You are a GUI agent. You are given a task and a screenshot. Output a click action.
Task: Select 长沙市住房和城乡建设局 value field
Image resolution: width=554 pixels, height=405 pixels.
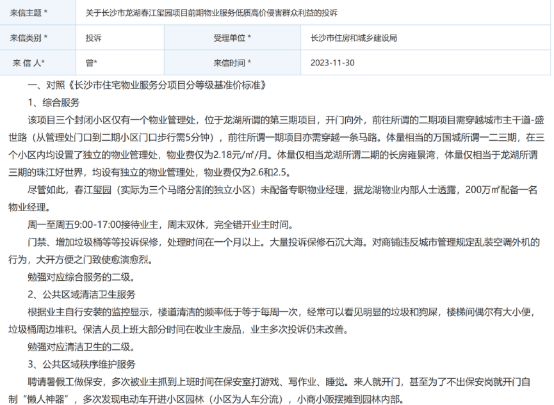425,37
